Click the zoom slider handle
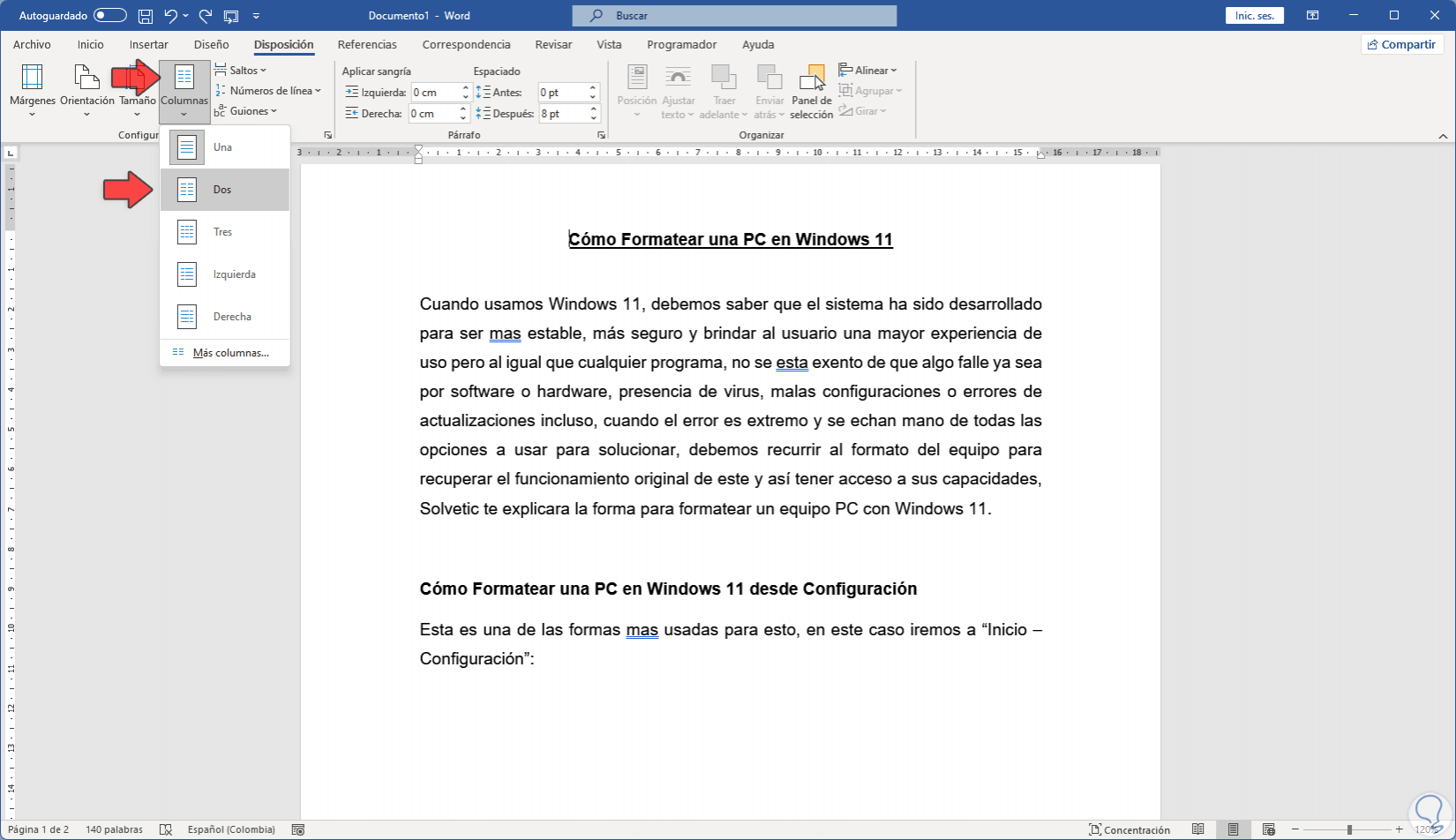 tap(1349, 829)
